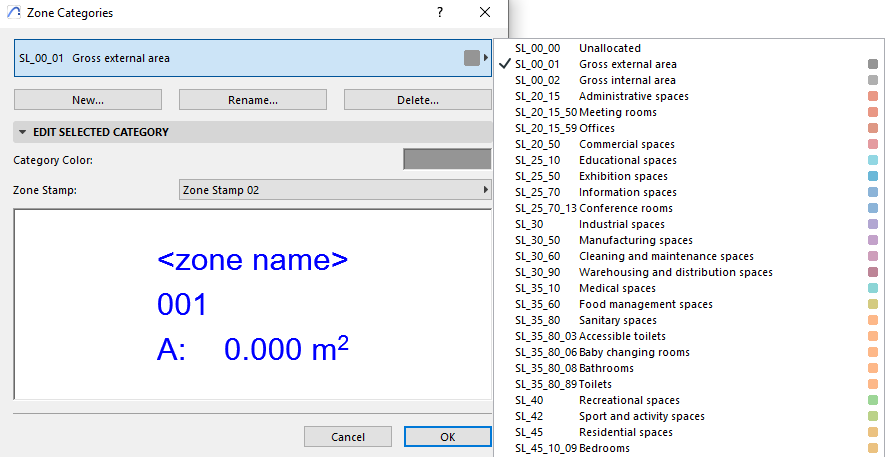Choose Manufacturing spaces category
The height and width of the screenshot is (457, 892).
point(689,240)
